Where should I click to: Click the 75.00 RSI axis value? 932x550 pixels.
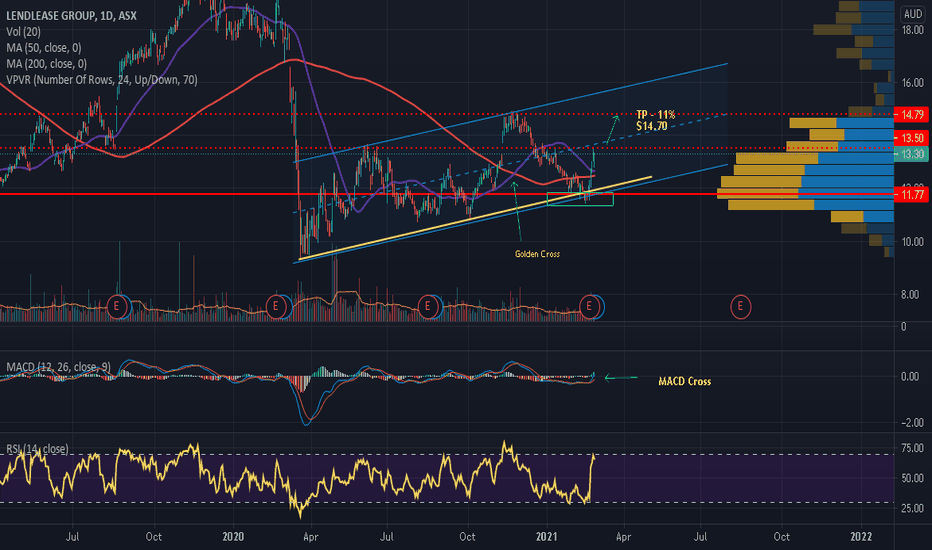pyautogui.click(x=912, y=448)
